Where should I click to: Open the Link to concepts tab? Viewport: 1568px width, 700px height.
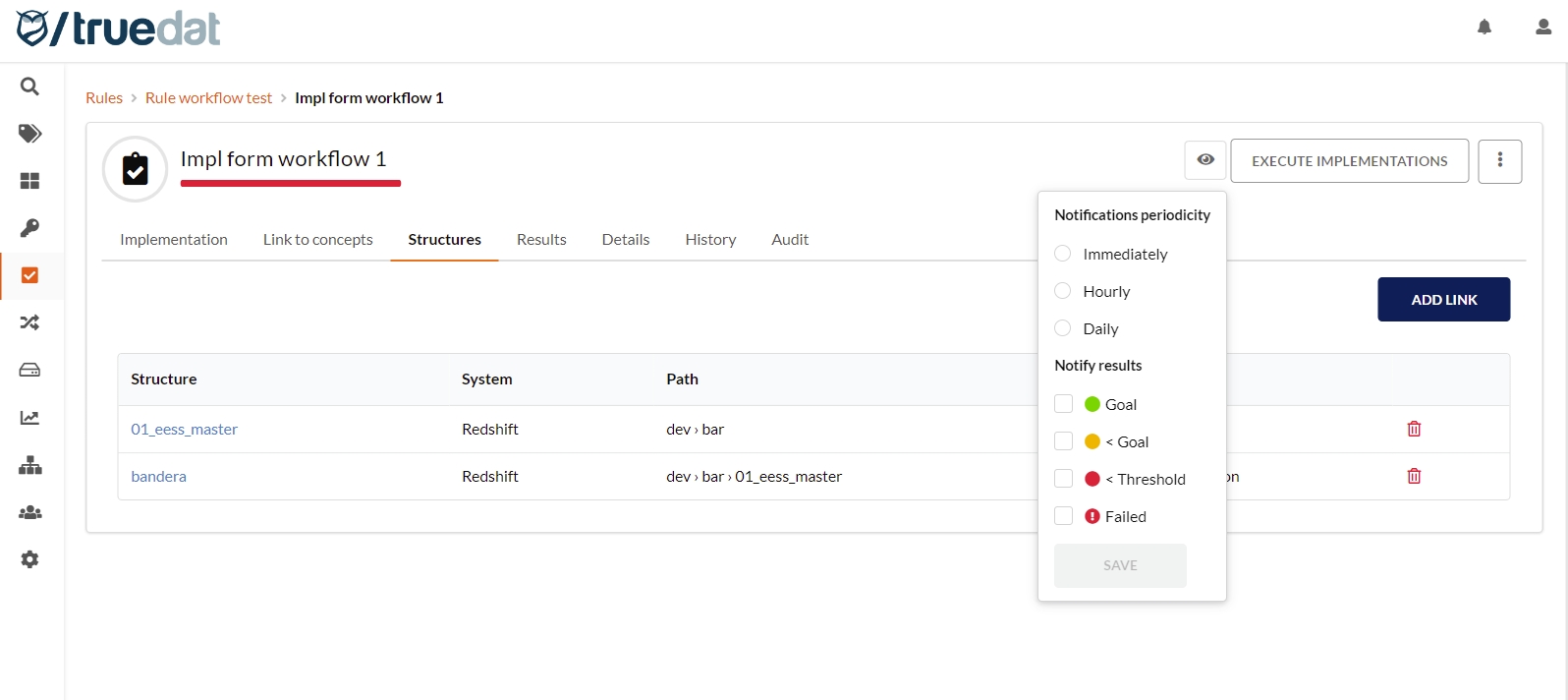pos(317,240)
